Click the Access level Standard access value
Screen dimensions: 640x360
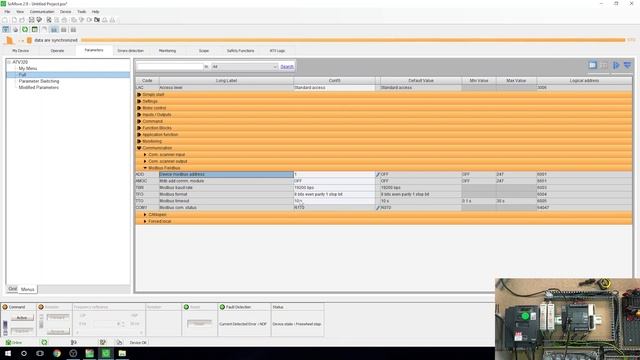tap(334, 88)
